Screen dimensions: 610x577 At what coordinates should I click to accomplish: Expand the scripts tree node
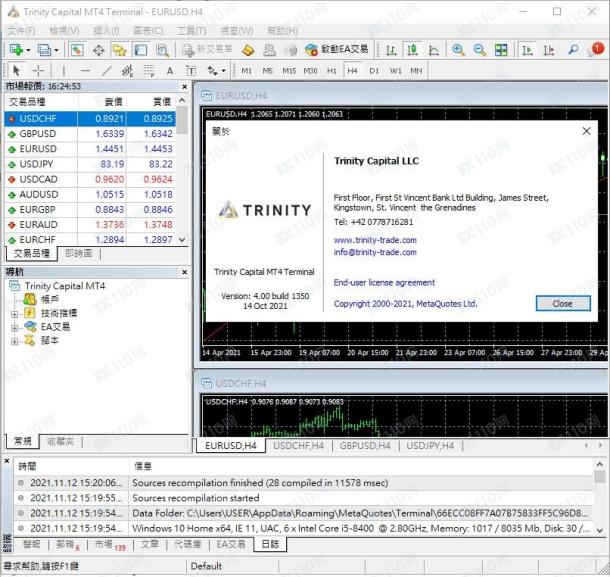coord(14,341)
